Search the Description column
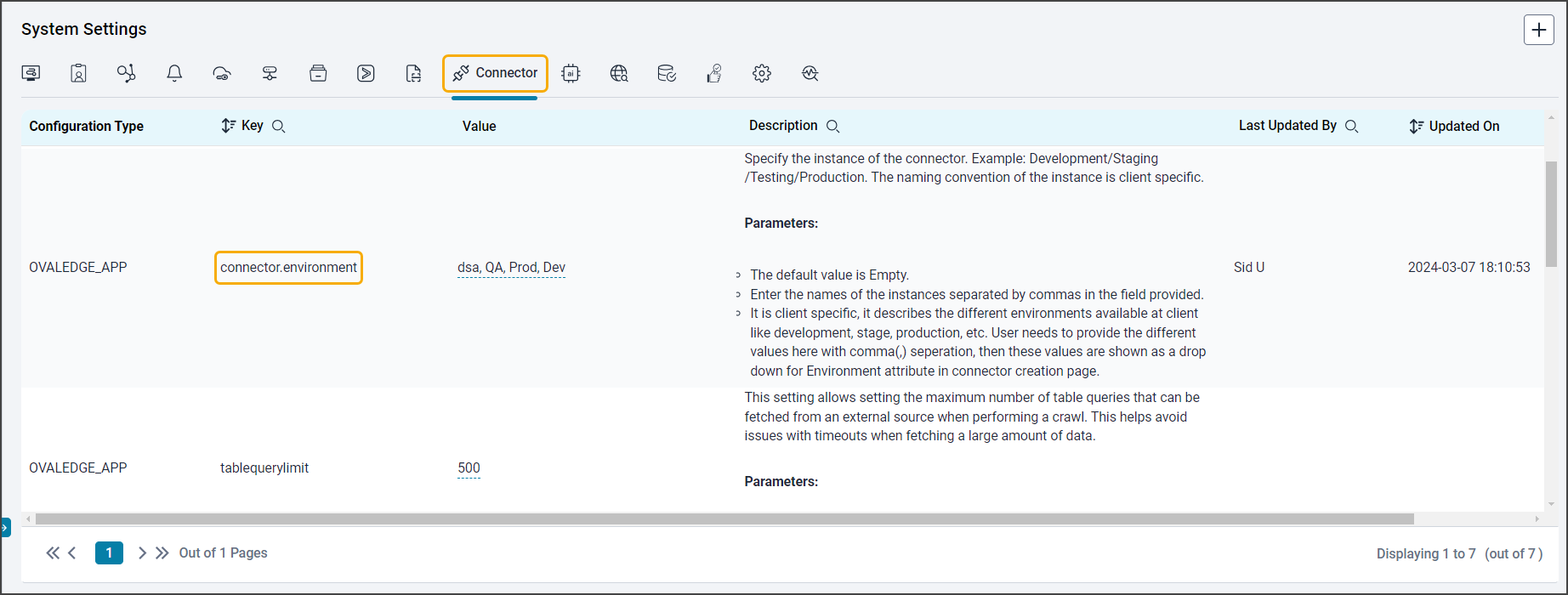Screen dimensions: 1568x595 pyautogui.click(x=833, y=126)
